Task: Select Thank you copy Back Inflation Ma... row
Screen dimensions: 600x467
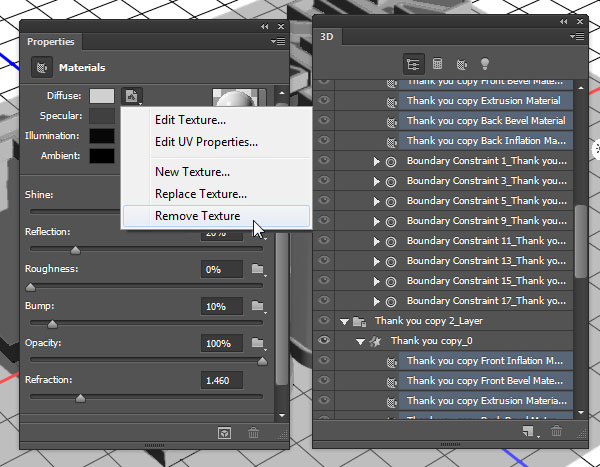Action: pyautogui.click(x=486, y=141)
